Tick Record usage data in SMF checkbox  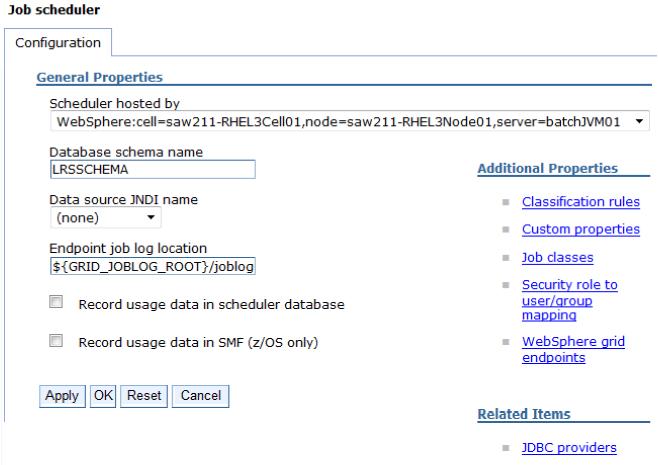click(56, 340)
